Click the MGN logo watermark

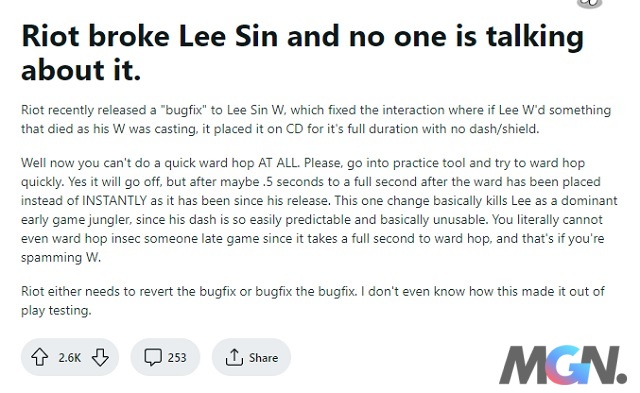563,365
